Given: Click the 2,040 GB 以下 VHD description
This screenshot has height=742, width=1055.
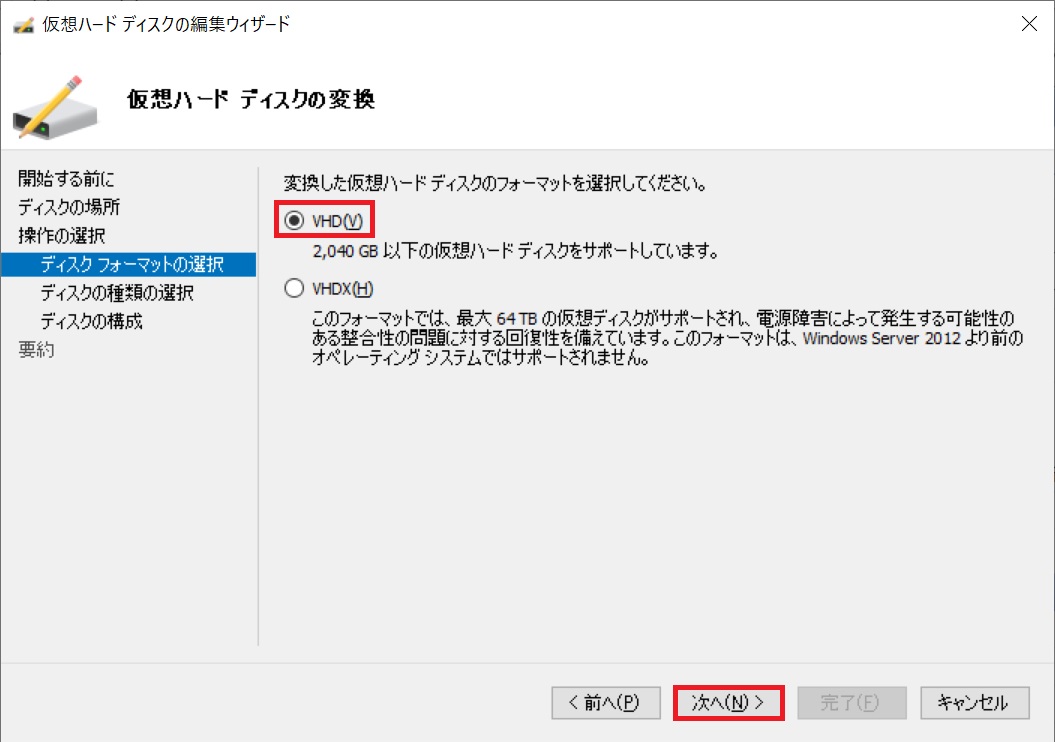Looking at the screenshot, I should tap(515, 252).
